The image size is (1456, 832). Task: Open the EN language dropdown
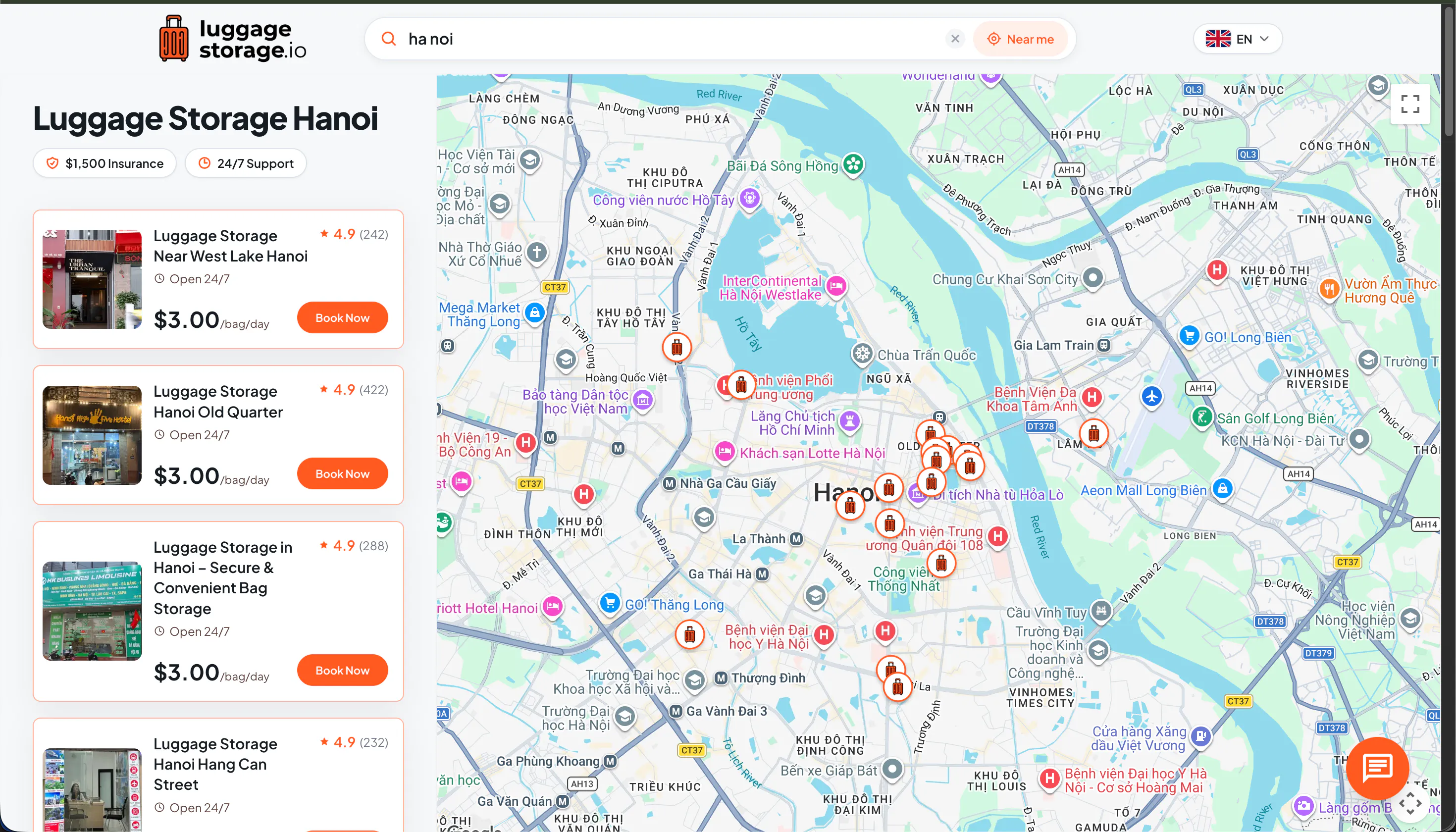click(x=1237, y=39)
